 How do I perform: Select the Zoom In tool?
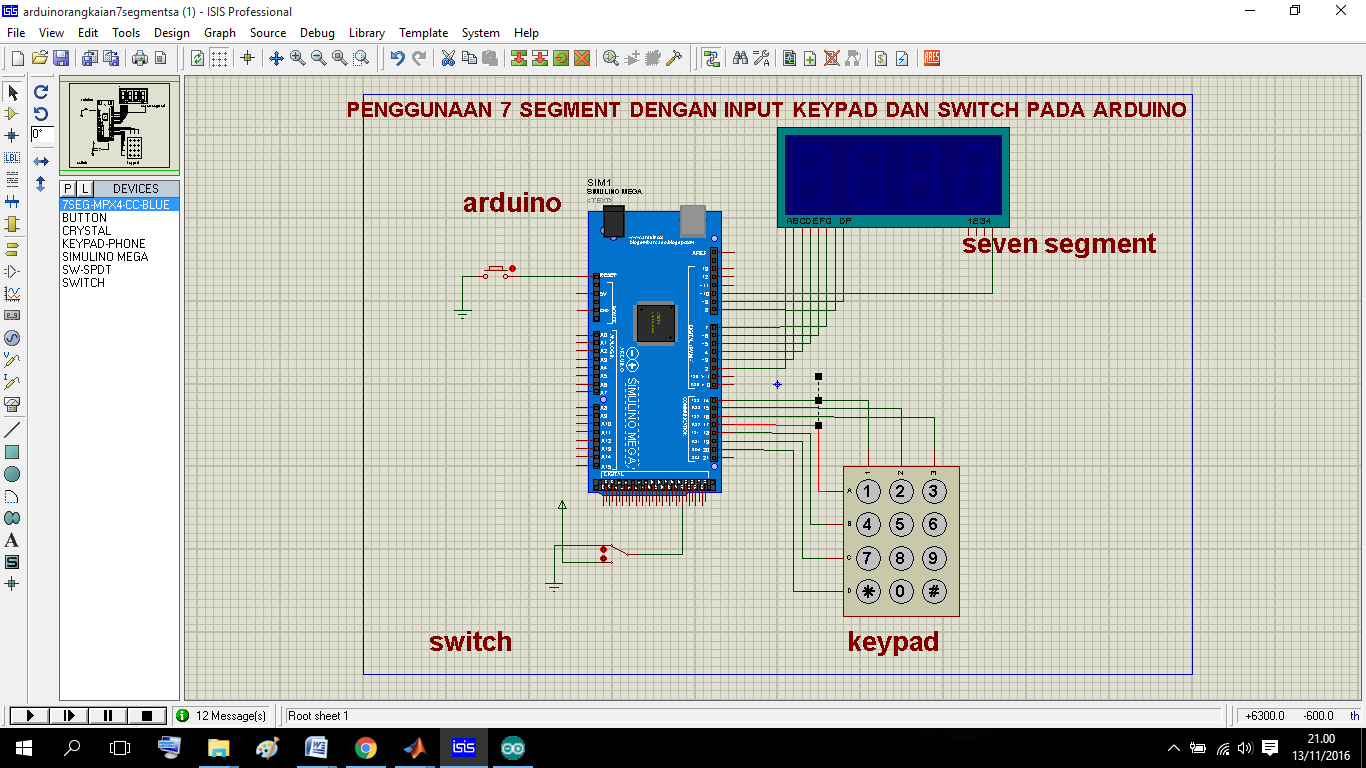tap(298, 58)
